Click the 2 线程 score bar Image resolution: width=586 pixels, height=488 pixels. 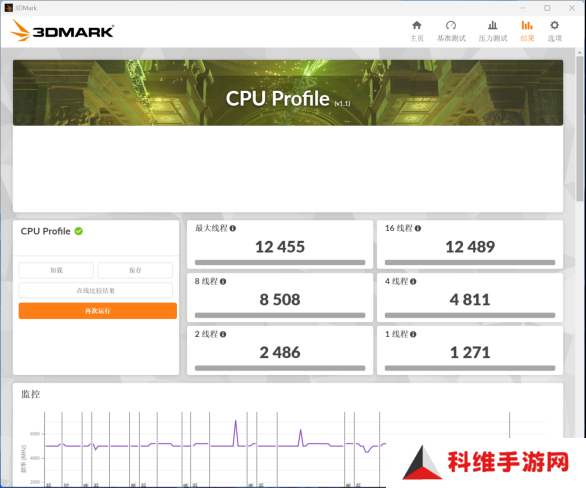(280, 368)
